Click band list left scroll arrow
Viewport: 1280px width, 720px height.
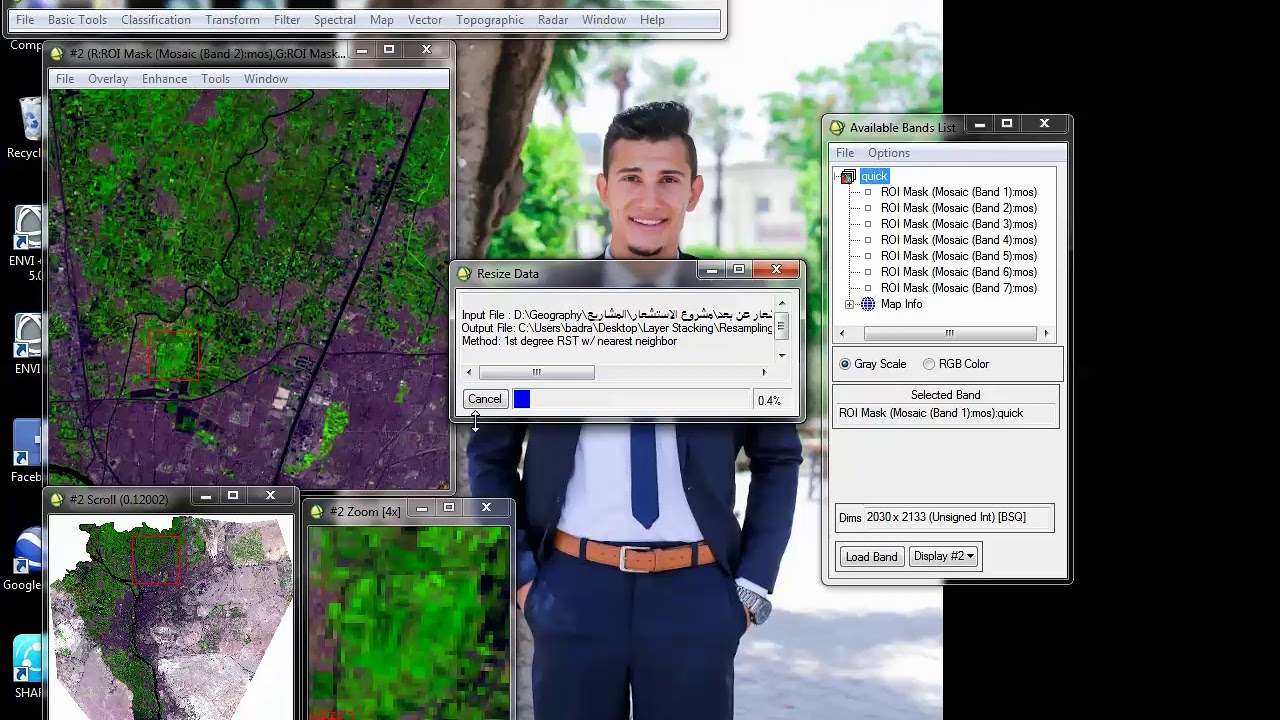coord(842,333)
